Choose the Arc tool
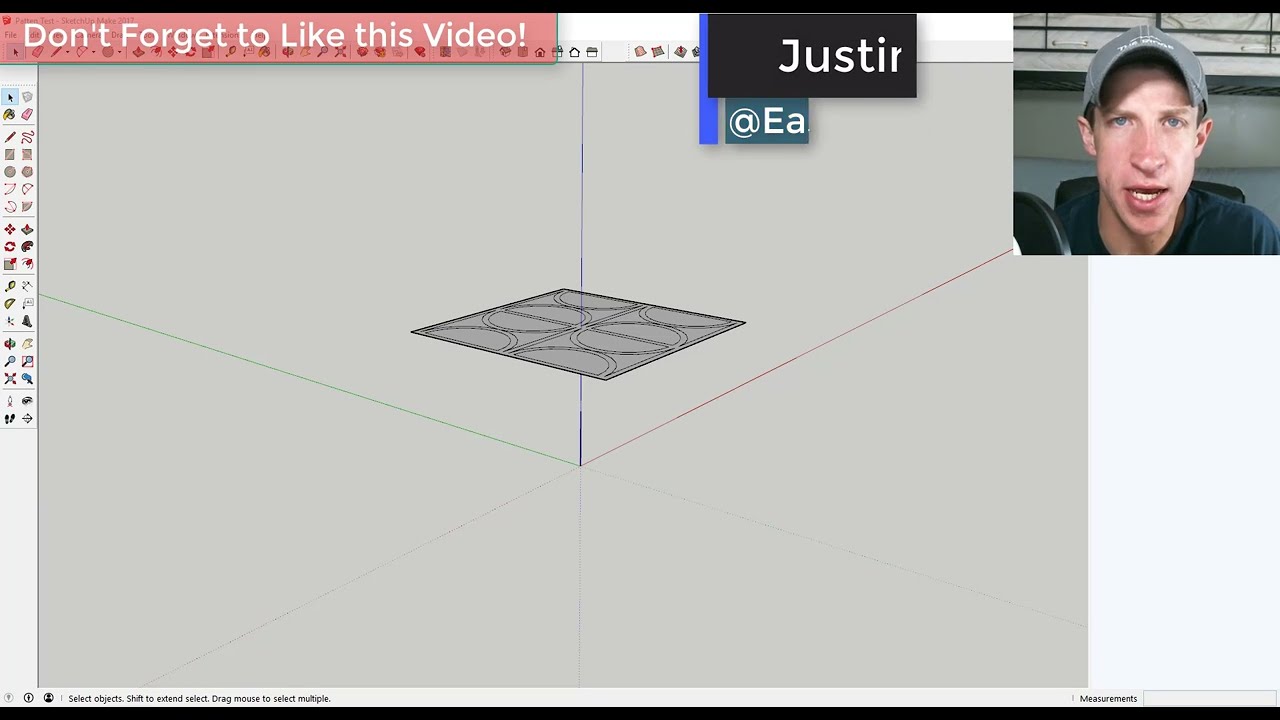This screenshot has height=720, width=1280. [x=10, y=189]
